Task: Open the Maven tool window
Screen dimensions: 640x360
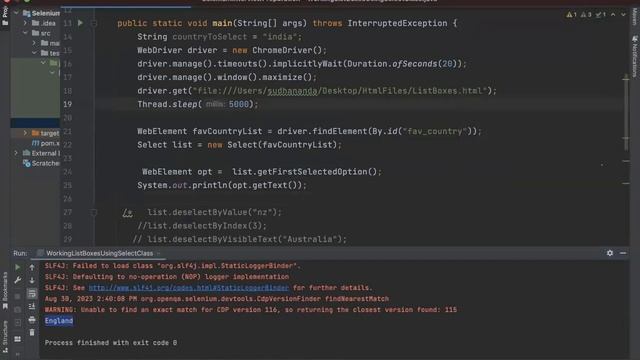Action: (635, 16)
